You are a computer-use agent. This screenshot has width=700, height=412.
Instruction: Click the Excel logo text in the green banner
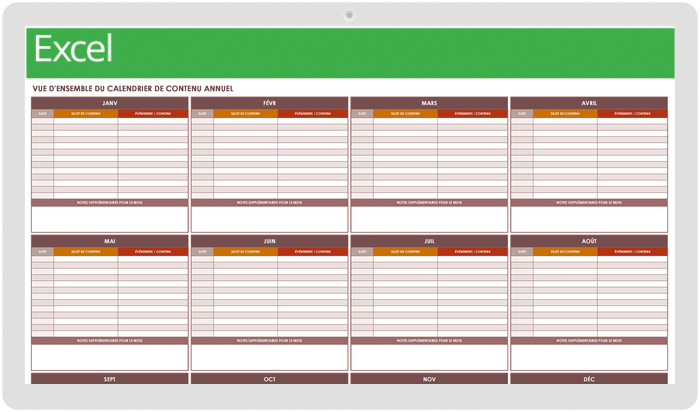(73, 48)
